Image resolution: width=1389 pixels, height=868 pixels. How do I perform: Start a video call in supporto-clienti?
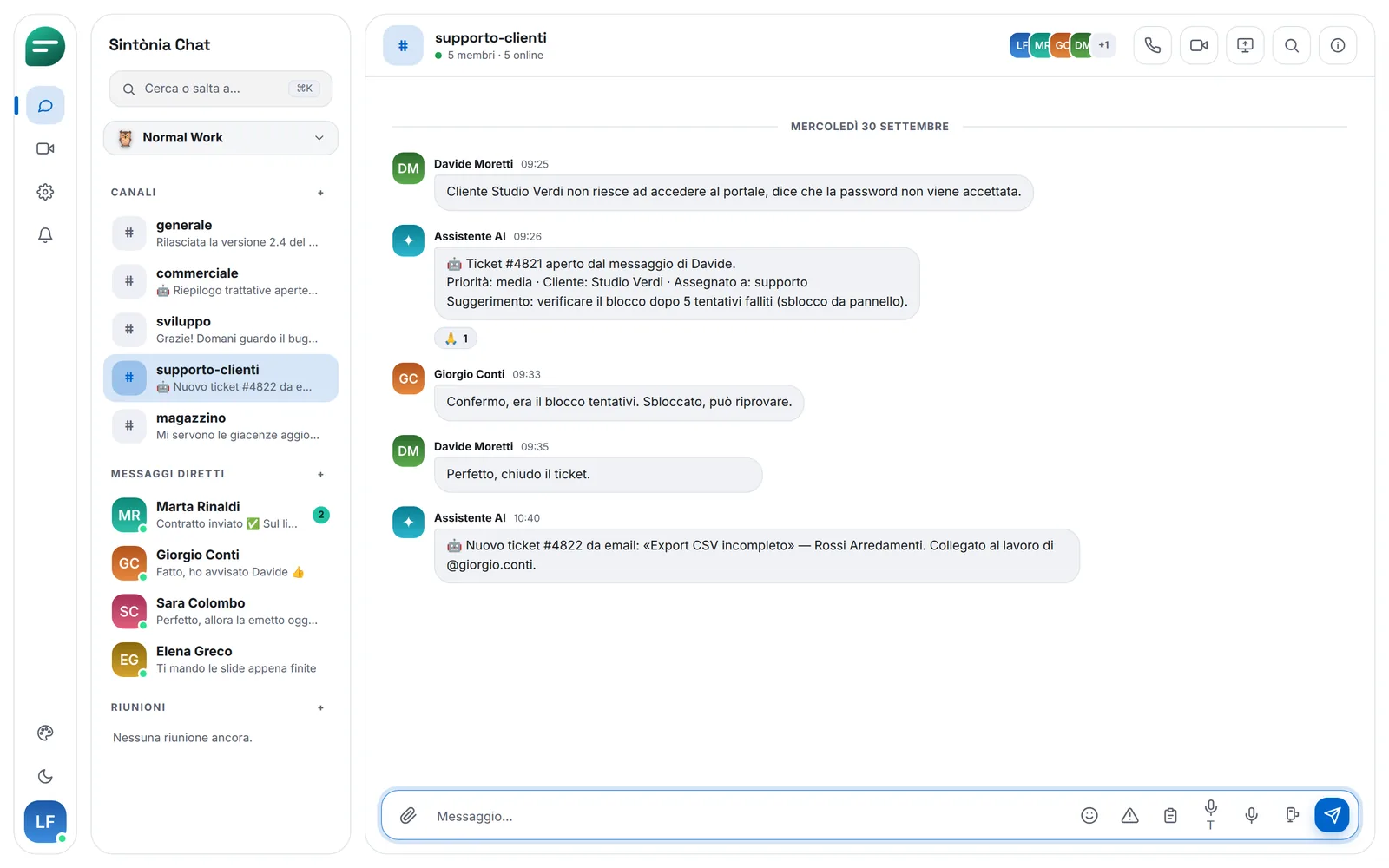coord(1199,45)
